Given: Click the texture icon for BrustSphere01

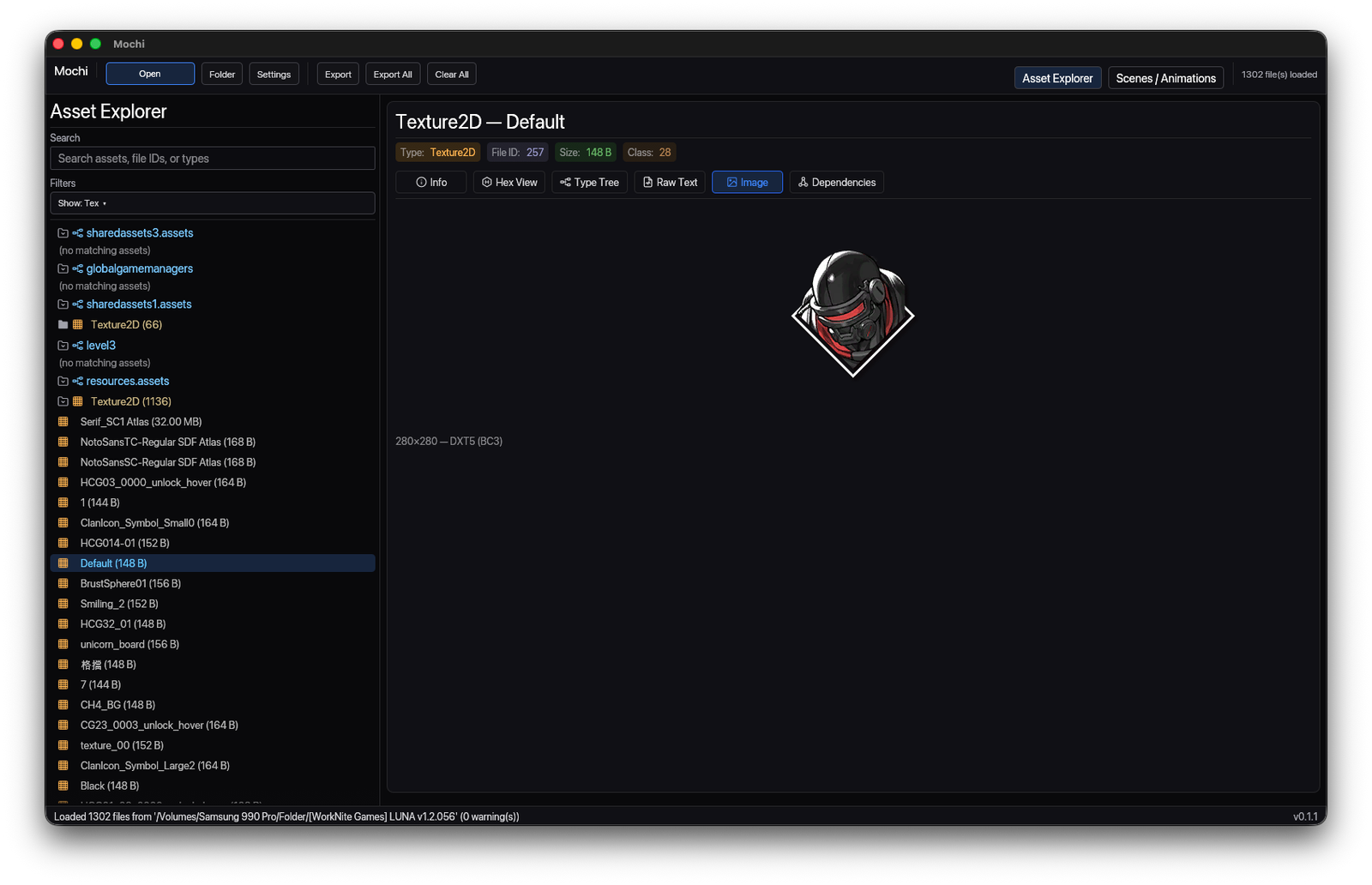Looking at the screenshot, I should [63, 584].
